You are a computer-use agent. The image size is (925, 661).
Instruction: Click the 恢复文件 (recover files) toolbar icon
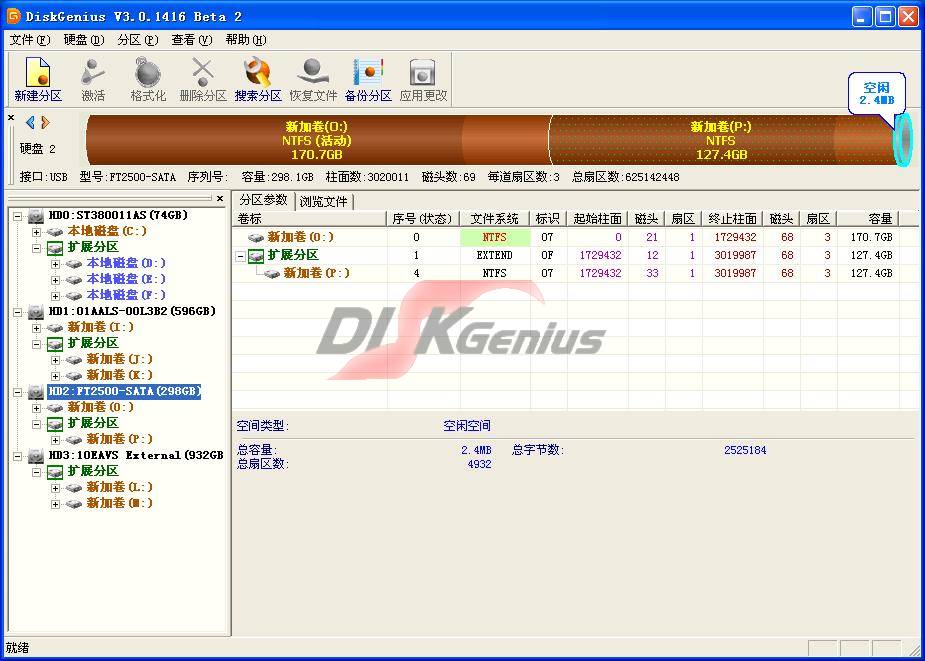tap(313, 79)
